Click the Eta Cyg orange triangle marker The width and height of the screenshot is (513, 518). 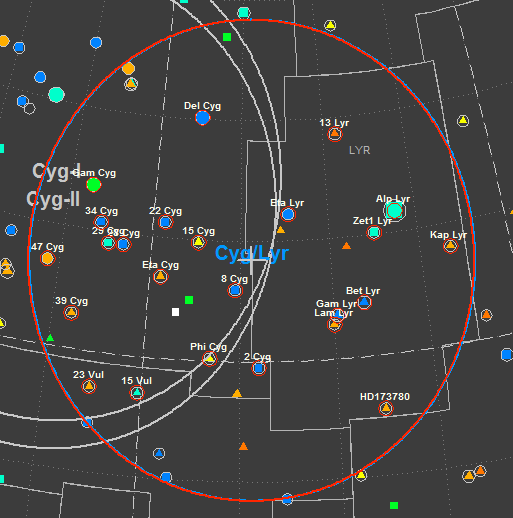point(160,276)
